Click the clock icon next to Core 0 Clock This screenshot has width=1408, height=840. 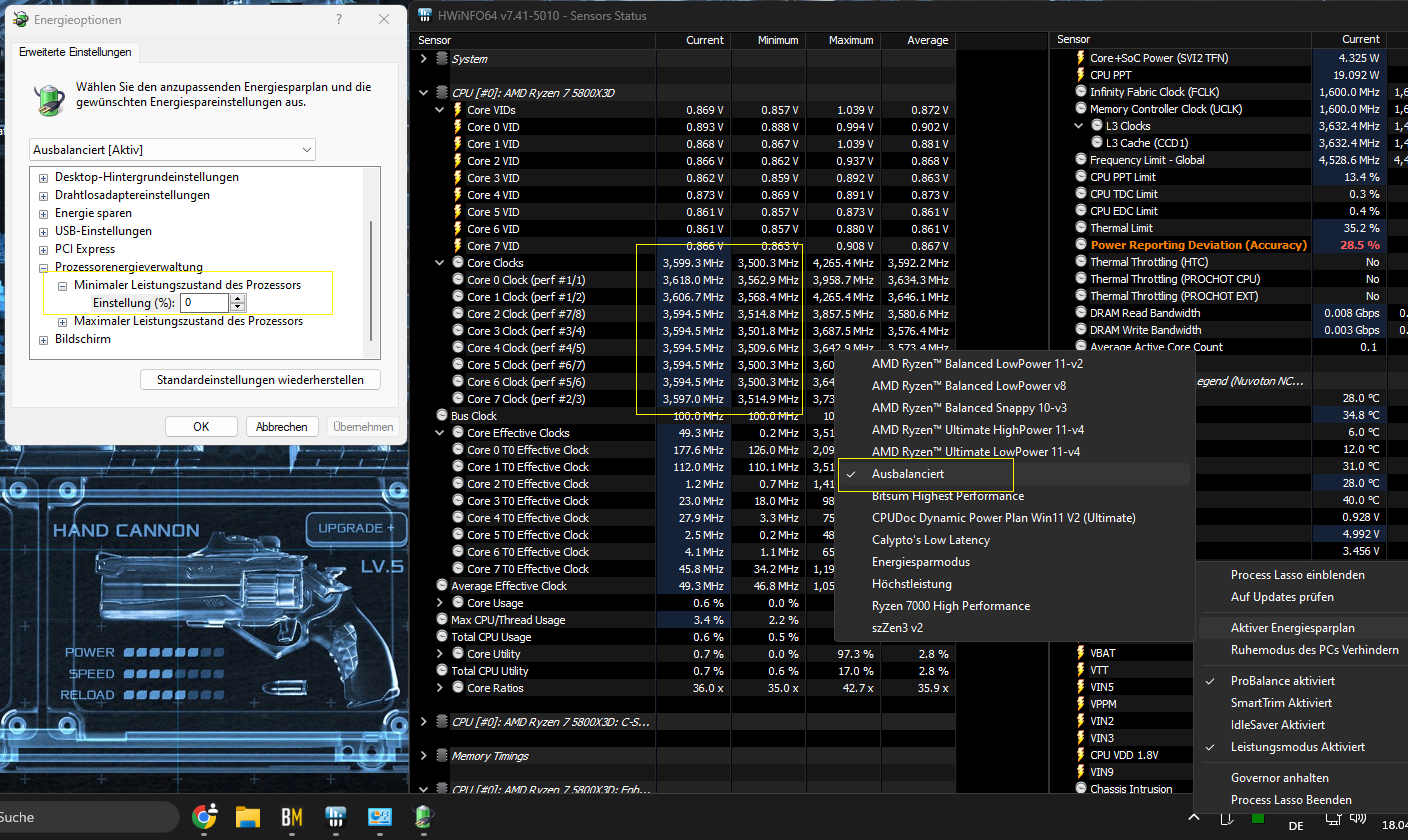(x=458, y=280)
